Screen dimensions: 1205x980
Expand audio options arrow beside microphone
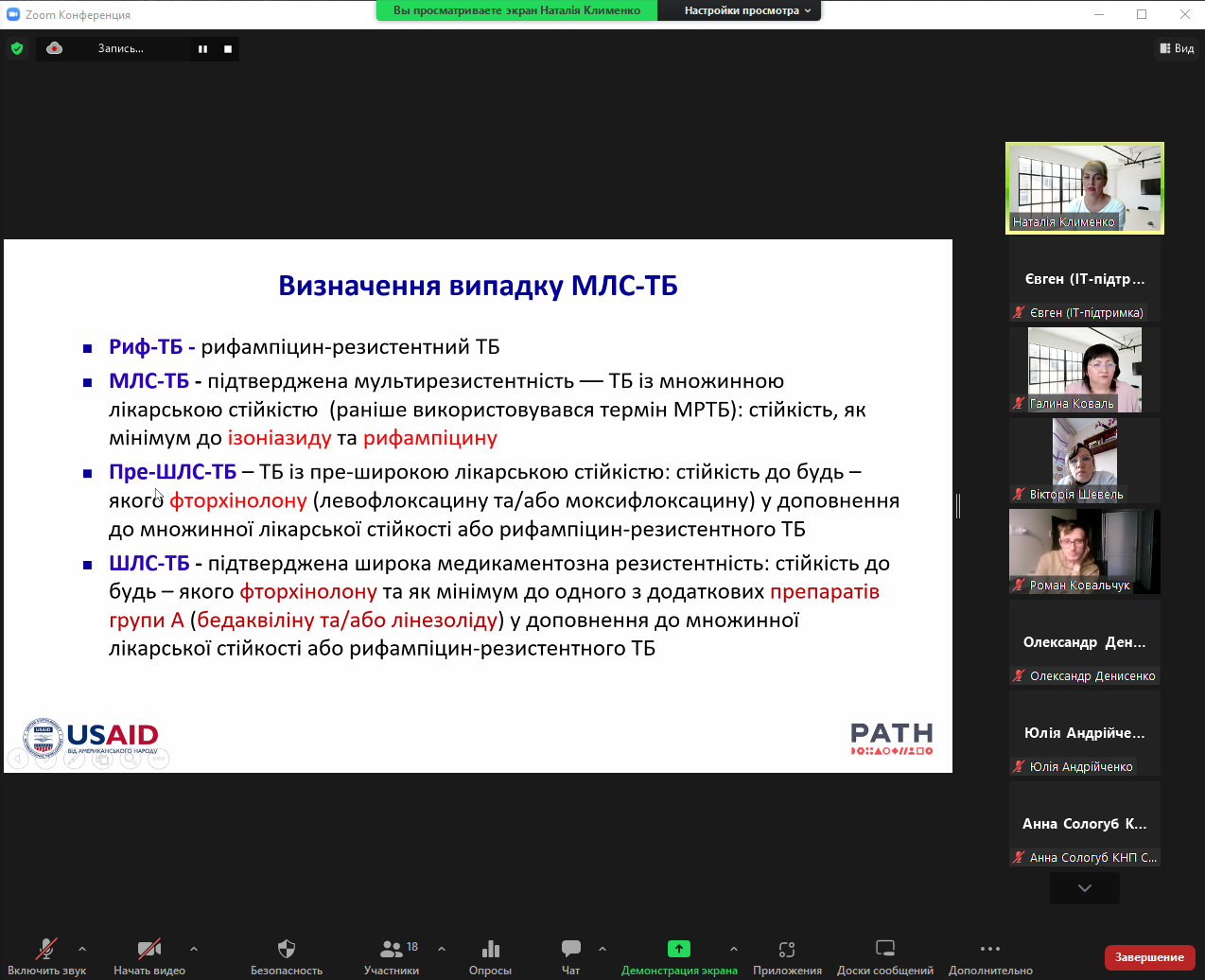click(82, 948)
